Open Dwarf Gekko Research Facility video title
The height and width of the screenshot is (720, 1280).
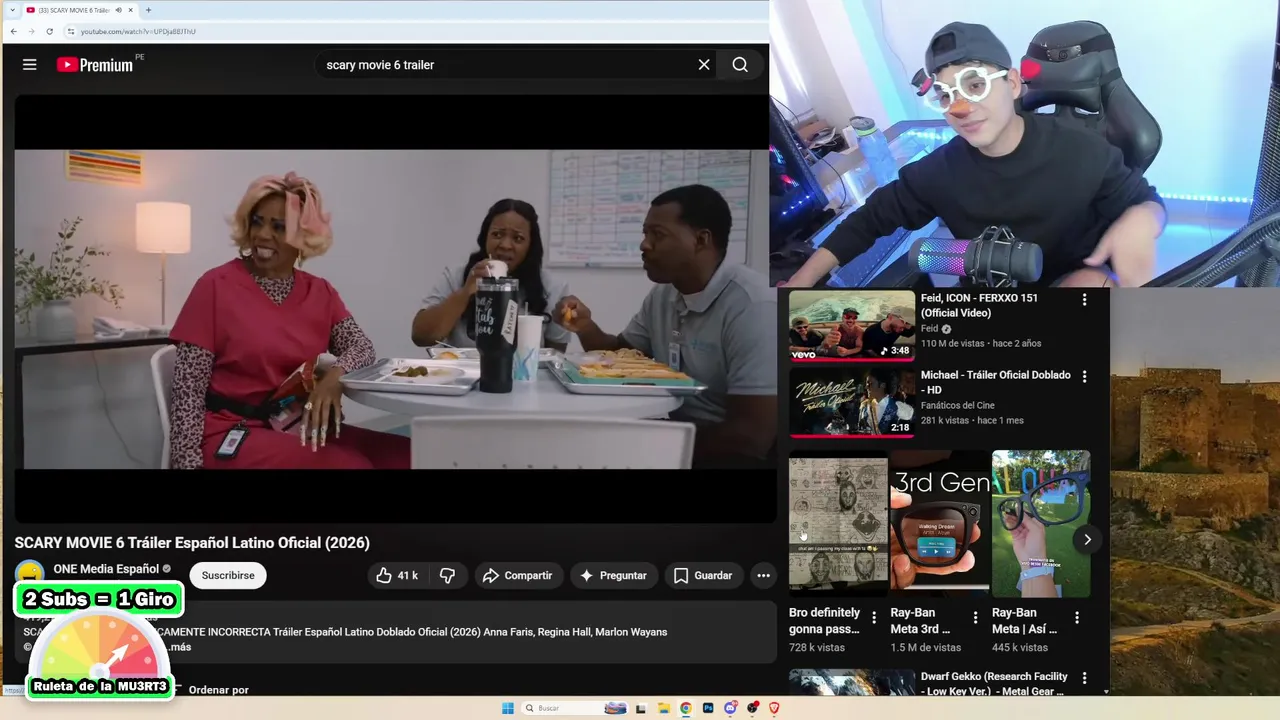pyautogui.click(x=994, y=684)
